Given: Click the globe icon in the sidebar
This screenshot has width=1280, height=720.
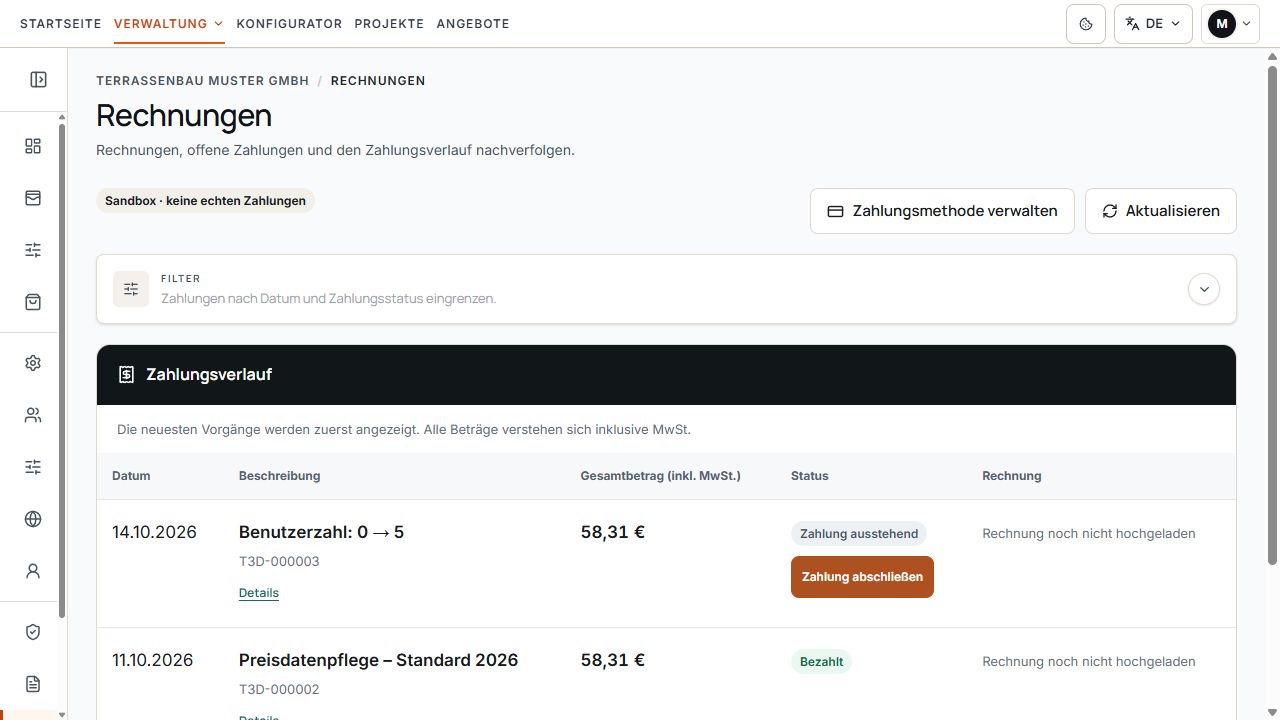Looking at the screenshot, I should (x=33, y=519).
